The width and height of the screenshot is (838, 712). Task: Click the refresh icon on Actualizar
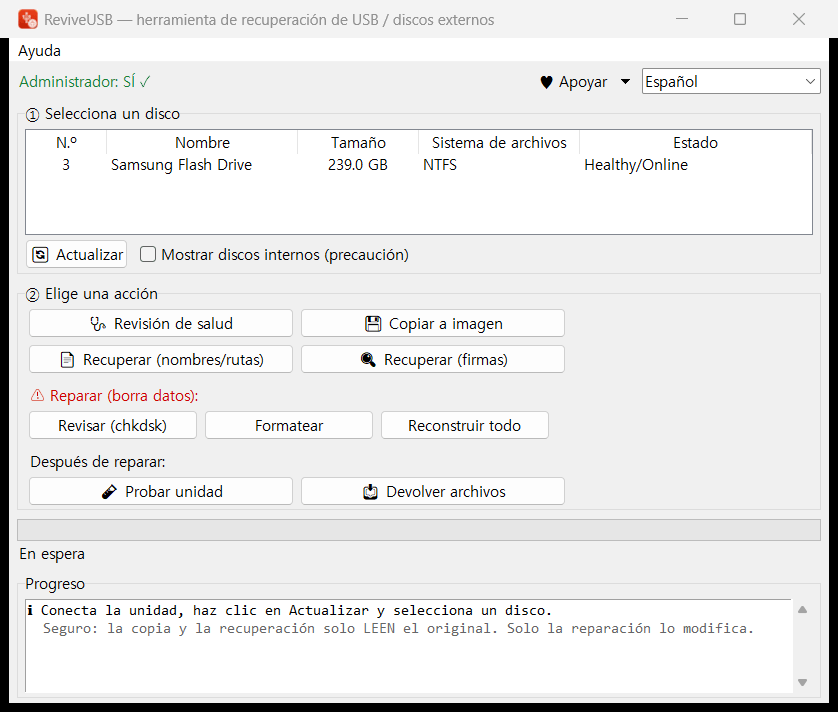[41, 255]
